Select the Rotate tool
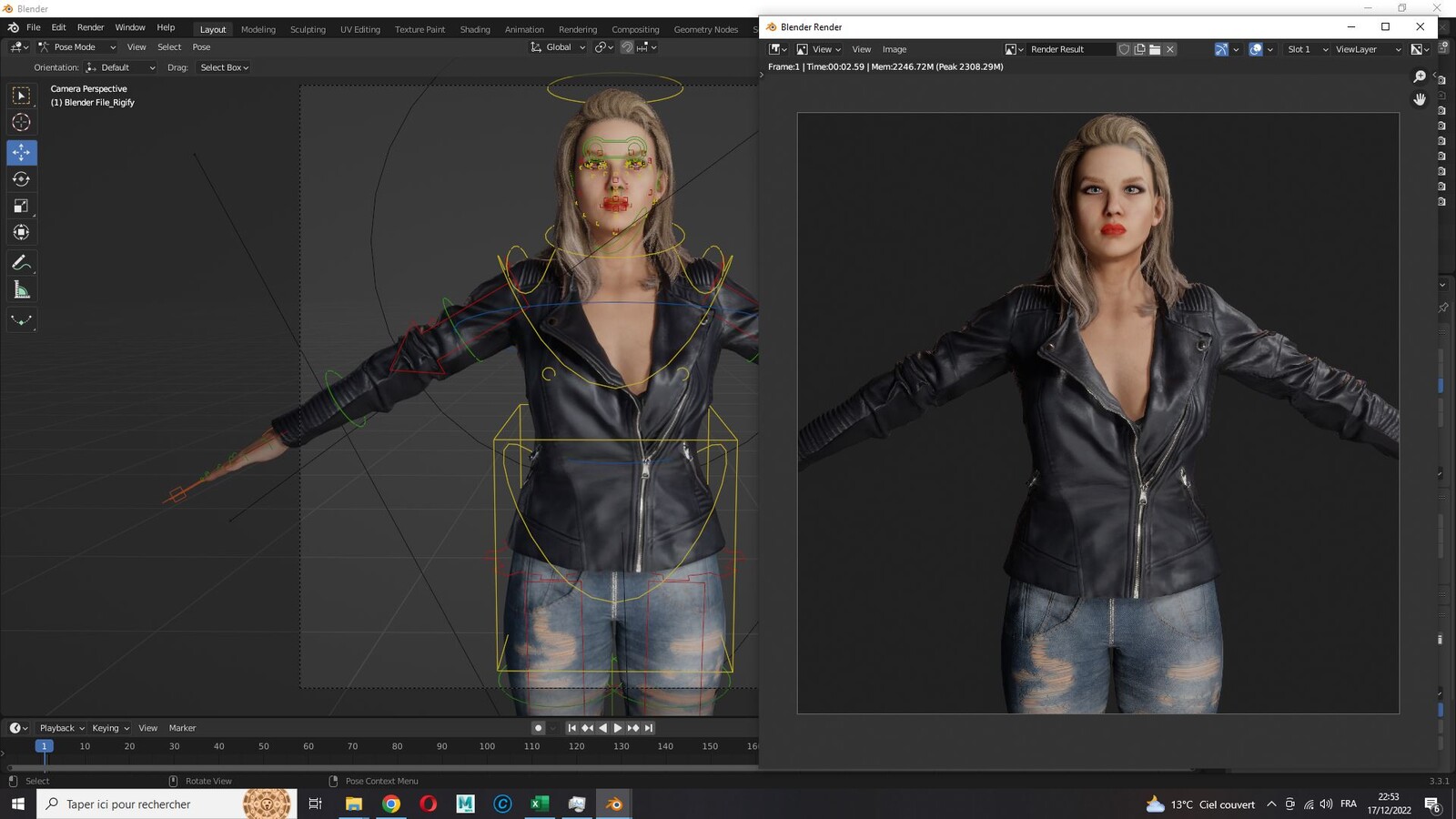This screenshot has width=1456, height=819. 21,179
